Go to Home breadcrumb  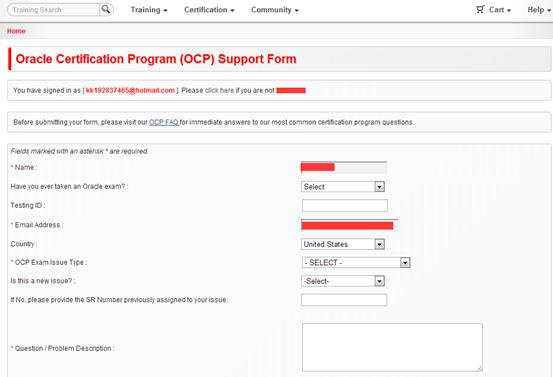(16, 31)
